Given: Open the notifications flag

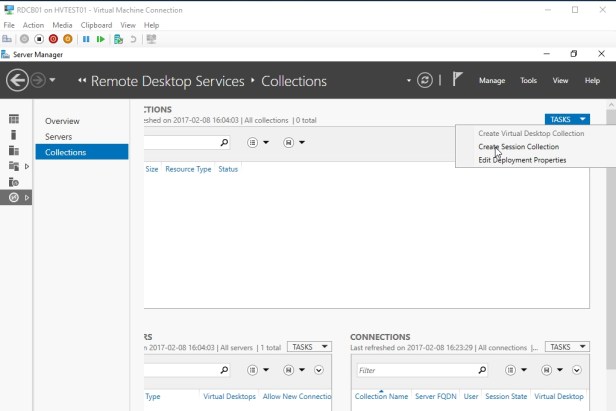Looking at the screenshot, I should (x=458, y=80).
